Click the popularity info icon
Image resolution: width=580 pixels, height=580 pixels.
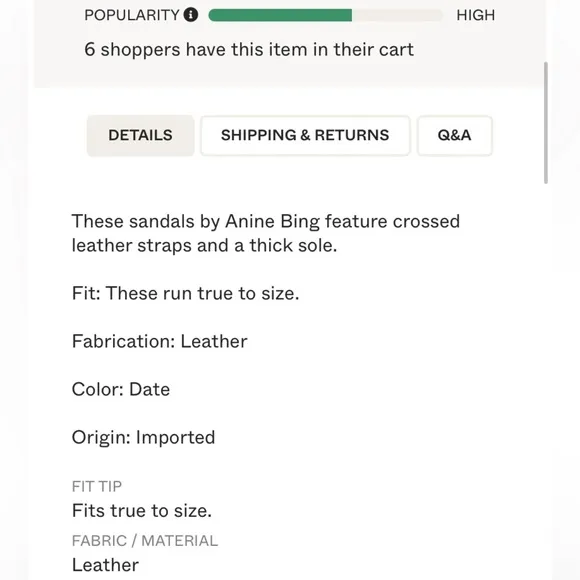(x=190, y=15)
